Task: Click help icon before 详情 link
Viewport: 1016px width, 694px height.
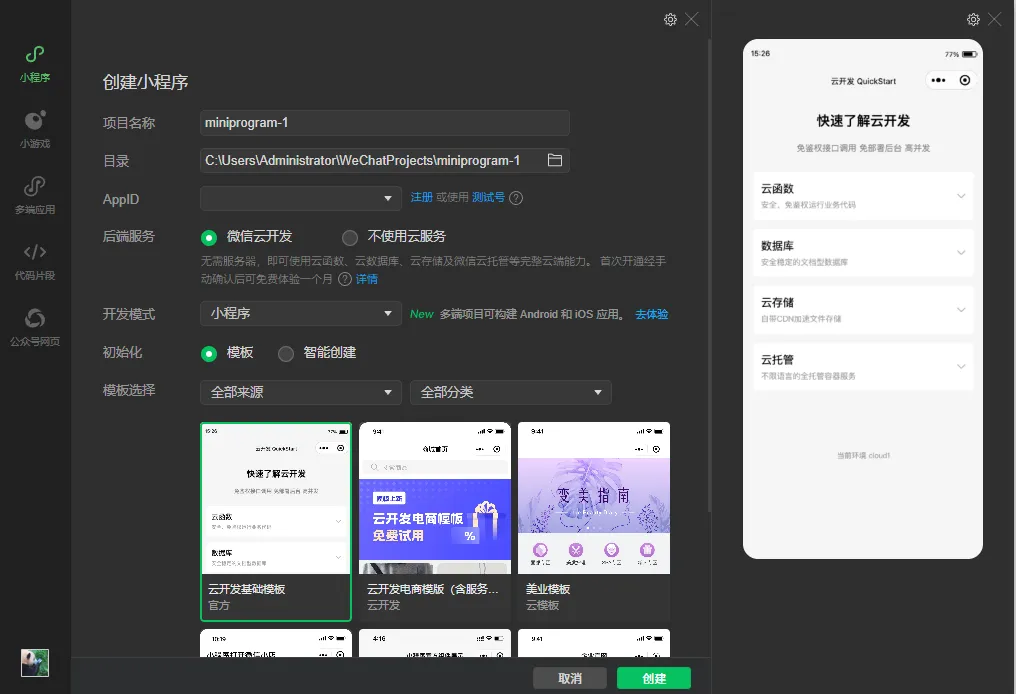Action: (x=345, y=279)
